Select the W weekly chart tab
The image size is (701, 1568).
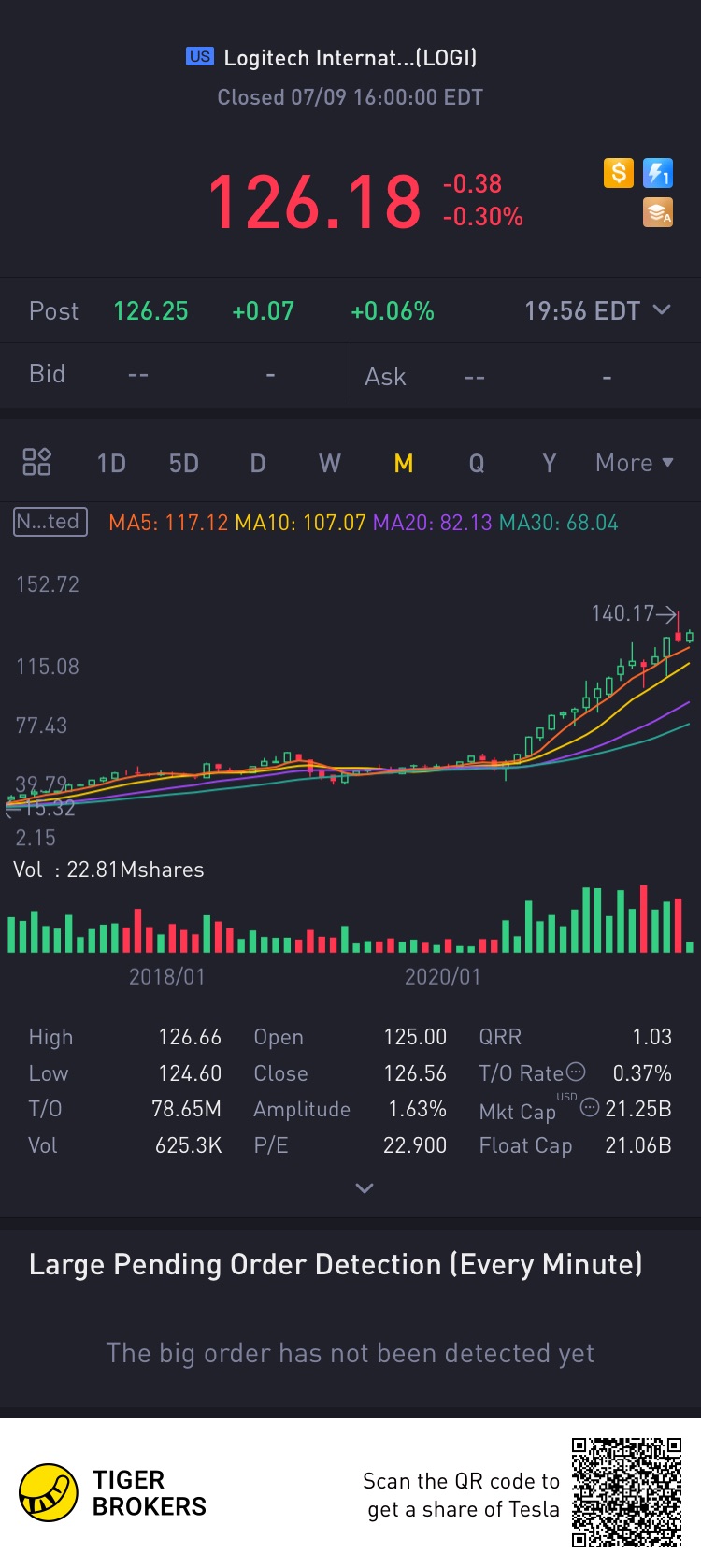[330, 464]
